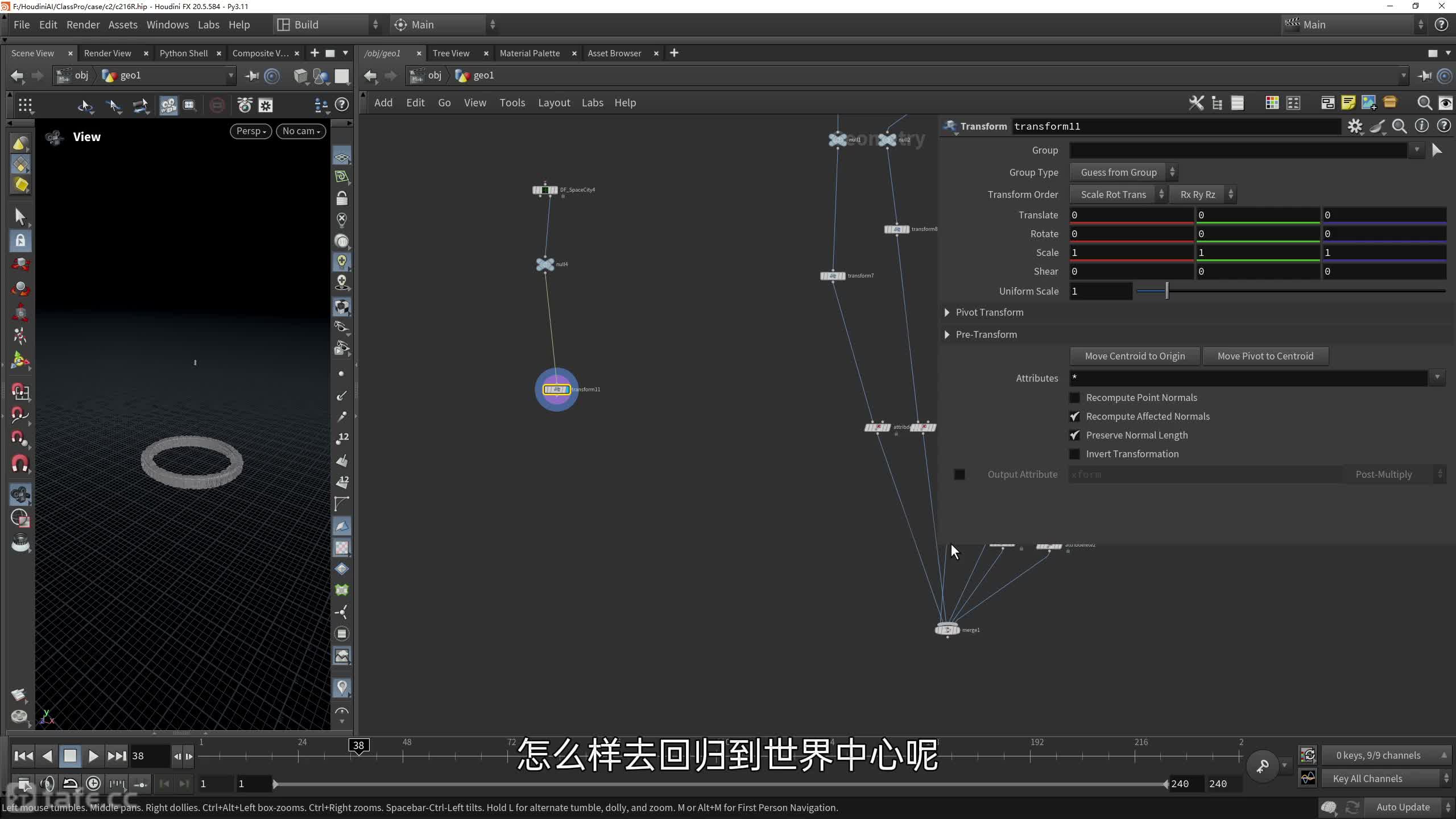The height and width of the screenshot is (819, 1456).
Task: Click the parameter gear settings icon
Action: tap(1355, 126)
